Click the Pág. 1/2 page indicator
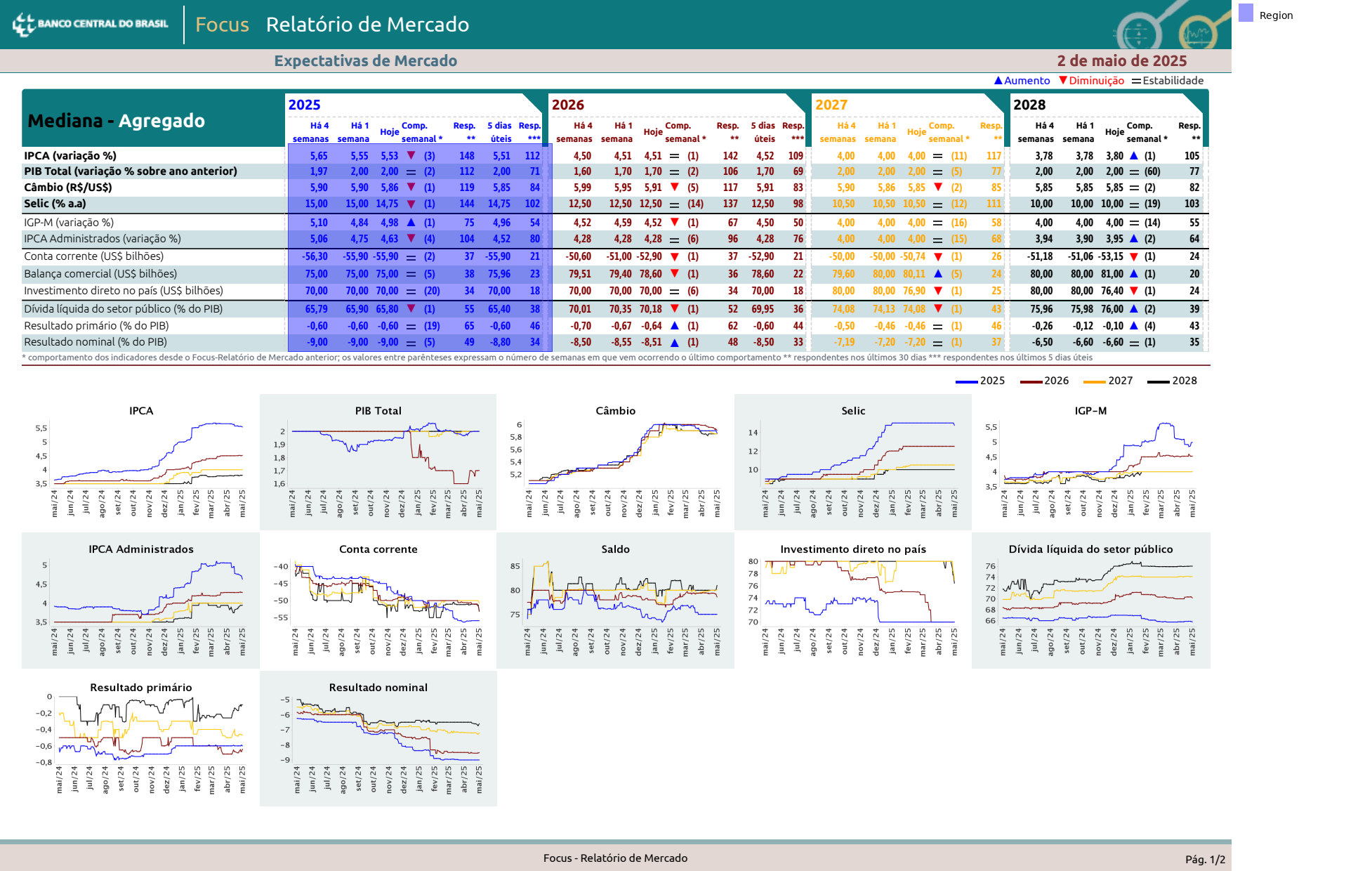Viewport: 1372px width, 871px height. 1206,859
